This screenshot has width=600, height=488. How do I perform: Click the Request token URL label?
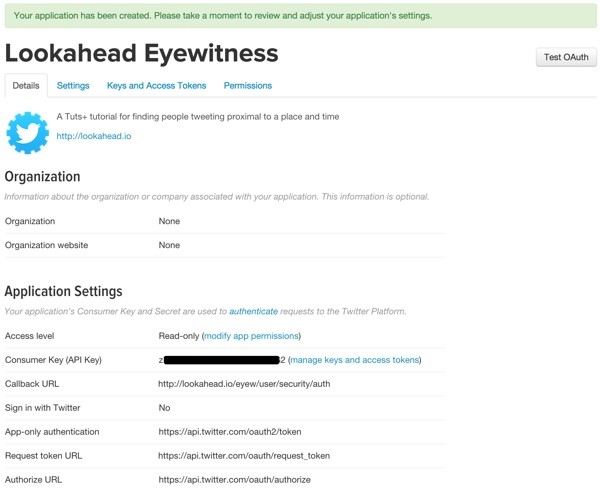(x=43, y=456)
